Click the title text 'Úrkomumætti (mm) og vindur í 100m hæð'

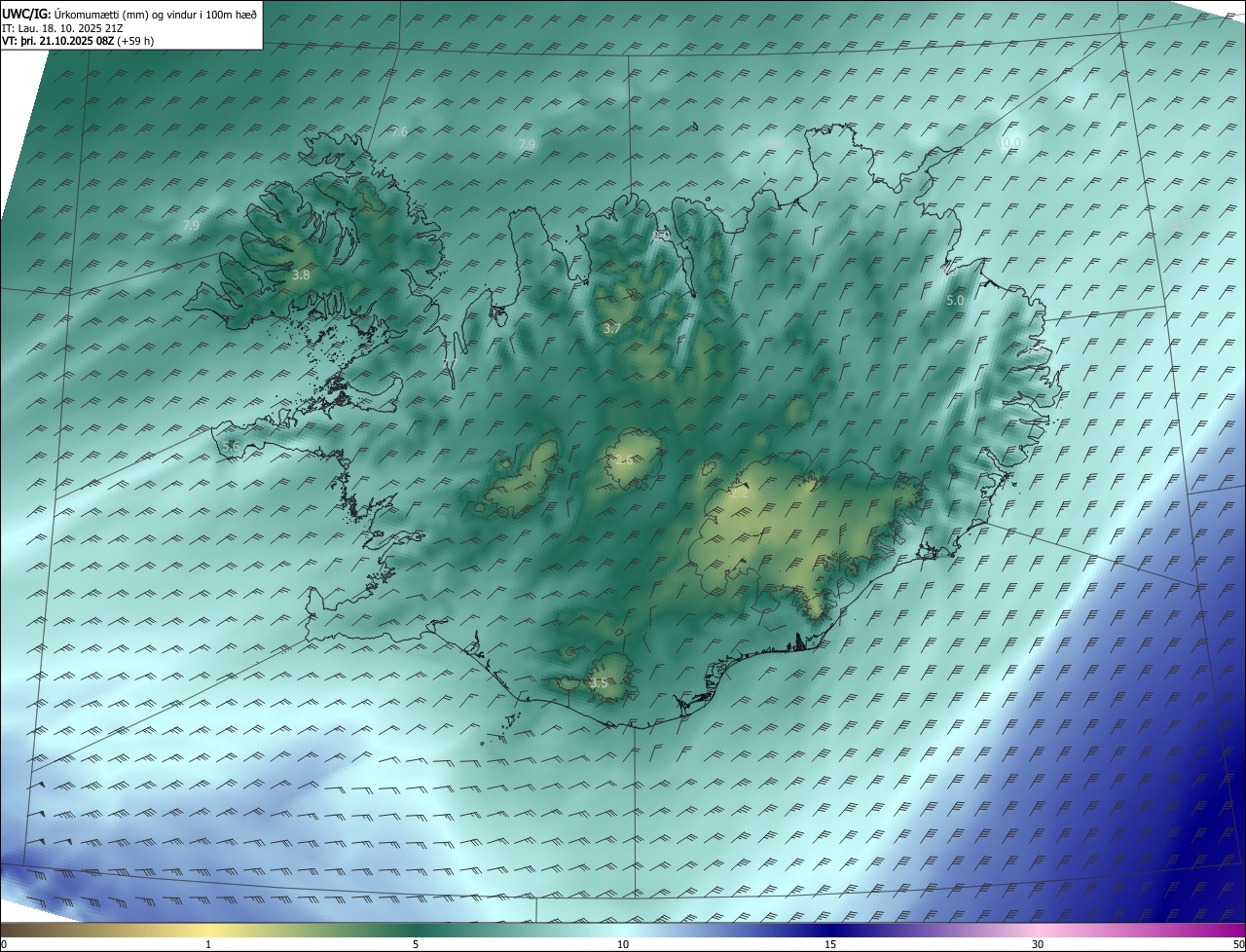156,15
